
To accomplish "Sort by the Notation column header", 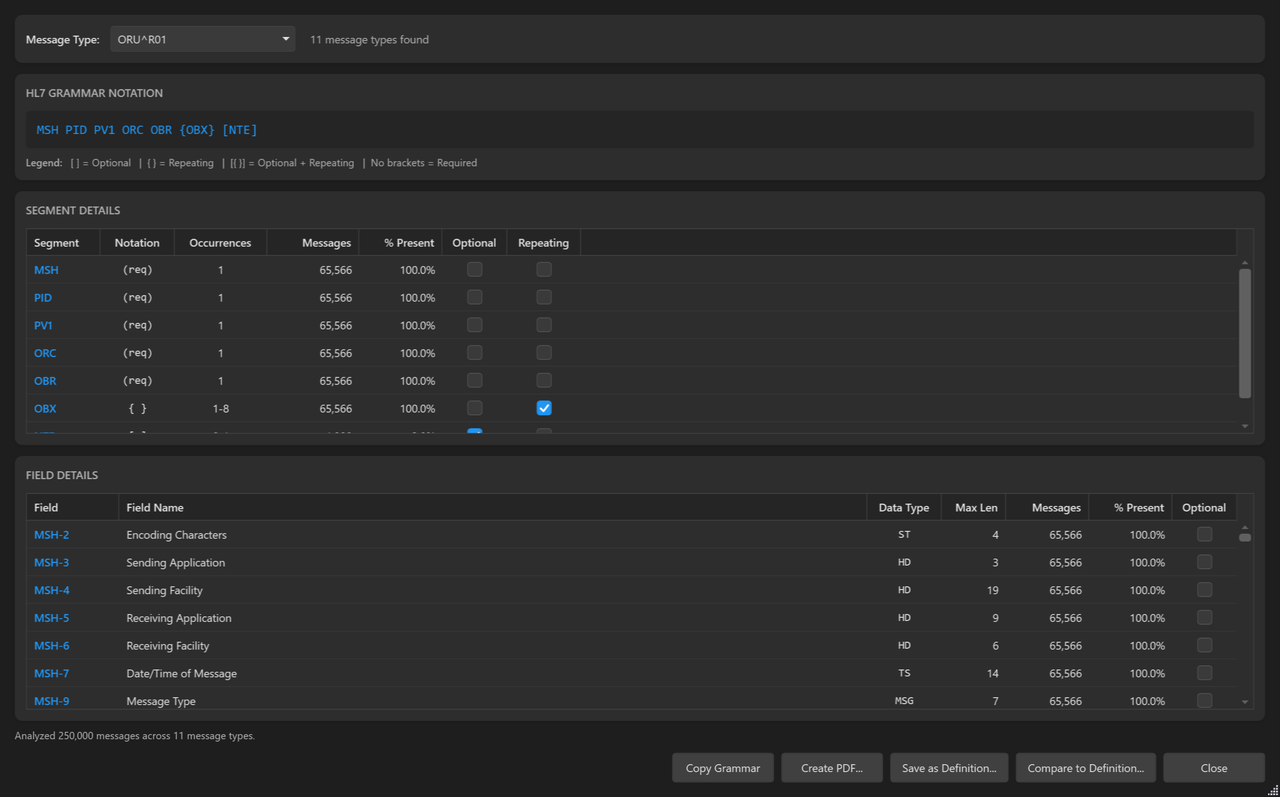I will 137,243.
